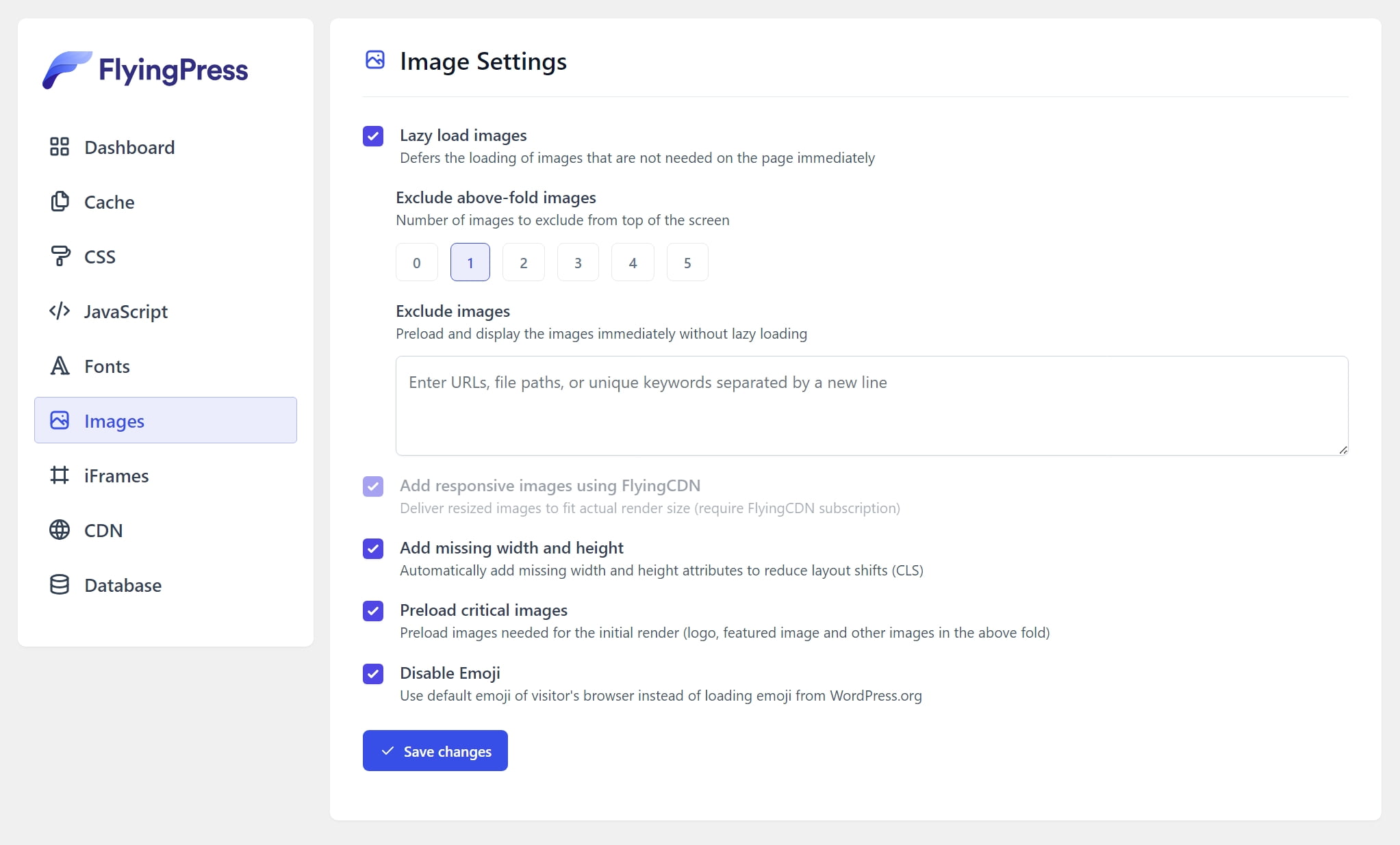Click 'Automatically add missing width and height' description
Viewport: 1400px width, 845px height.
tap(661, 571)
